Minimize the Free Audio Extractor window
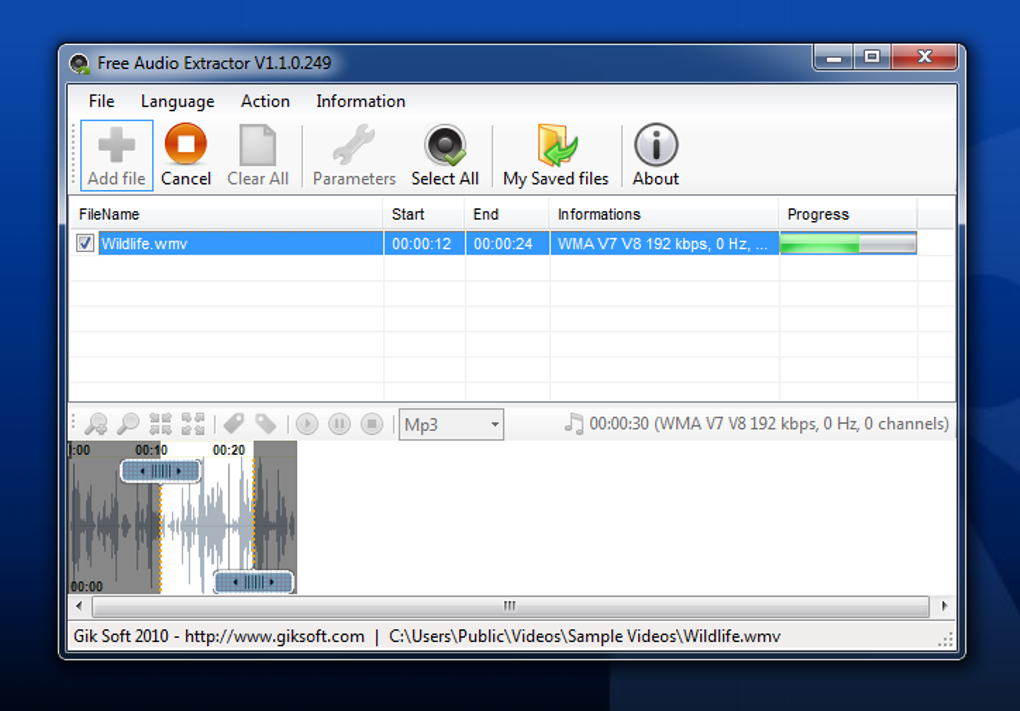 point(834,58)
